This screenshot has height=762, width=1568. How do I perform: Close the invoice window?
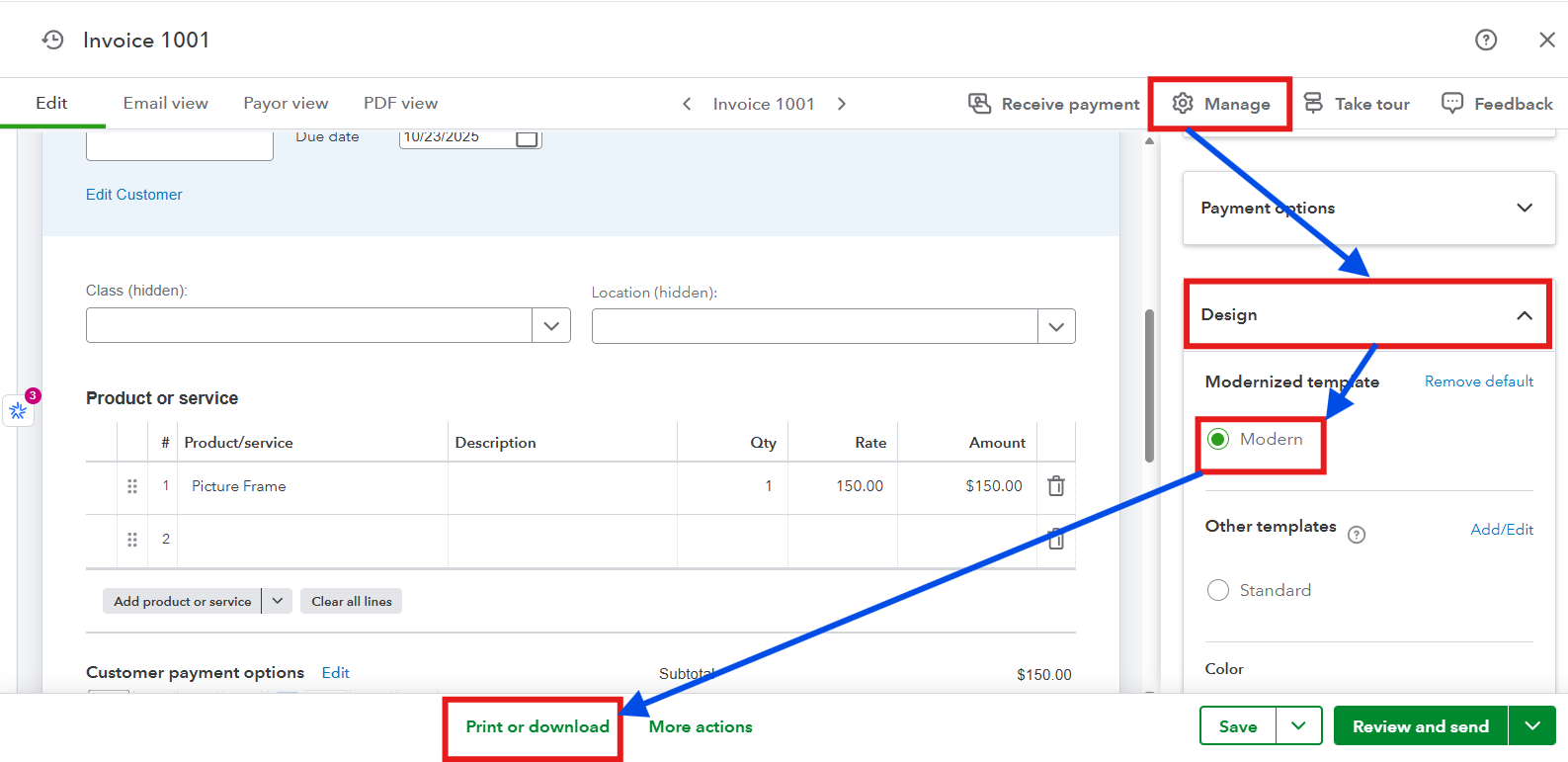pyautogui.click(x=1547, y=40)
